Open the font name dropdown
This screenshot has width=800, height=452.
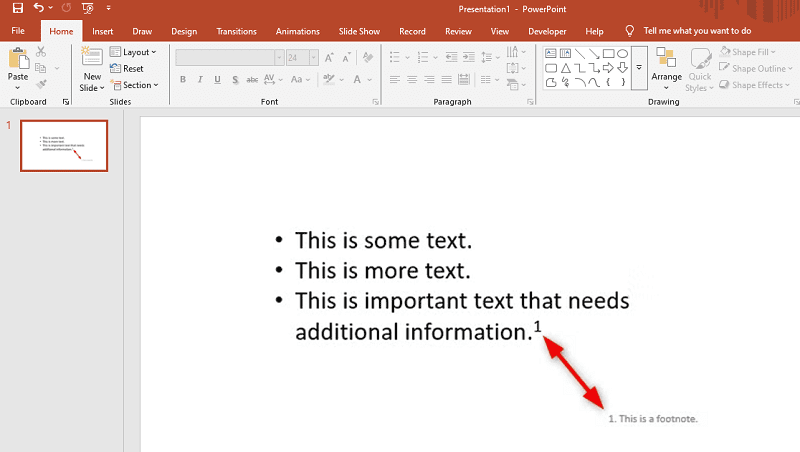[279, 58]
